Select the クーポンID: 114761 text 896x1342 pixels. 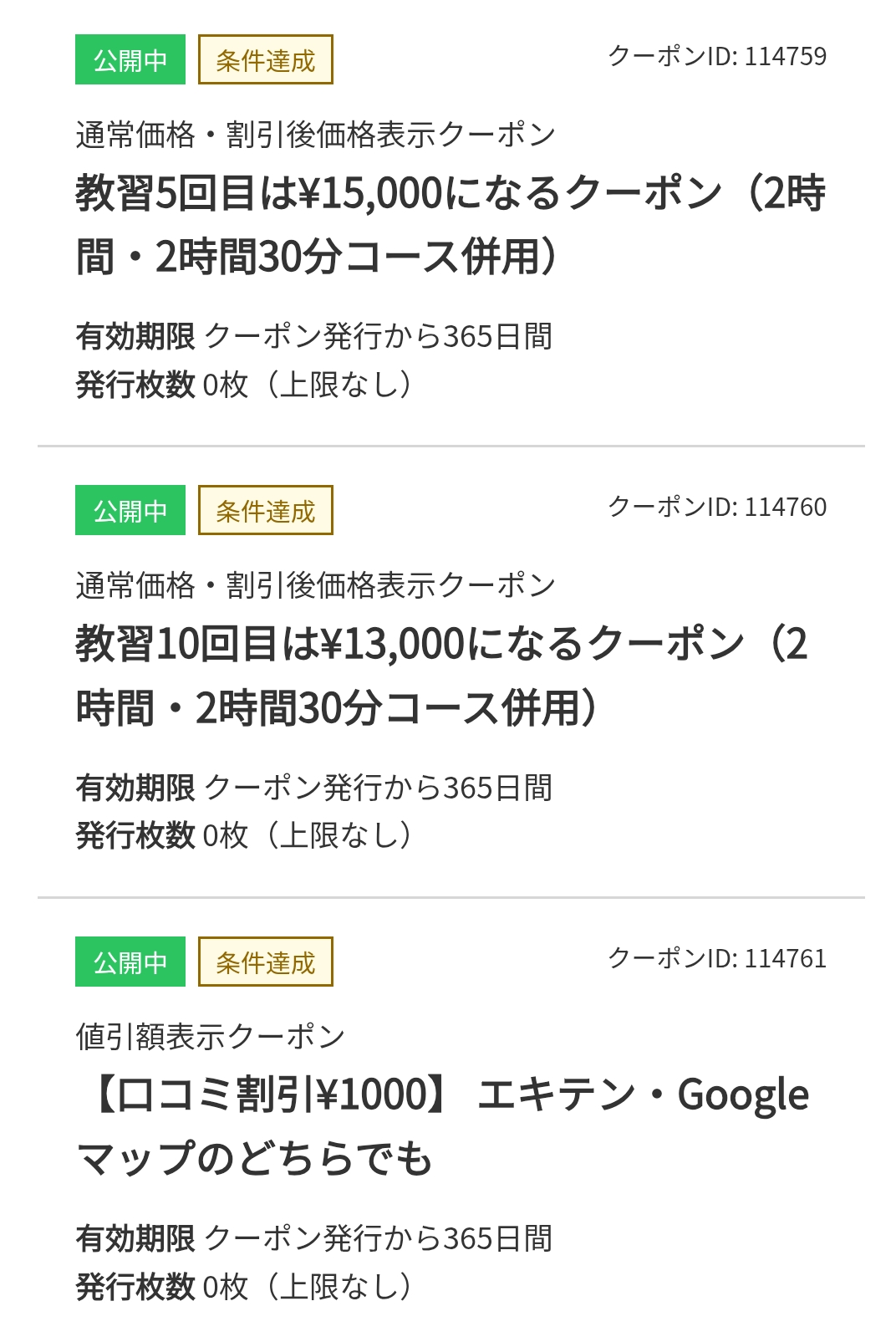coord(716,958)
